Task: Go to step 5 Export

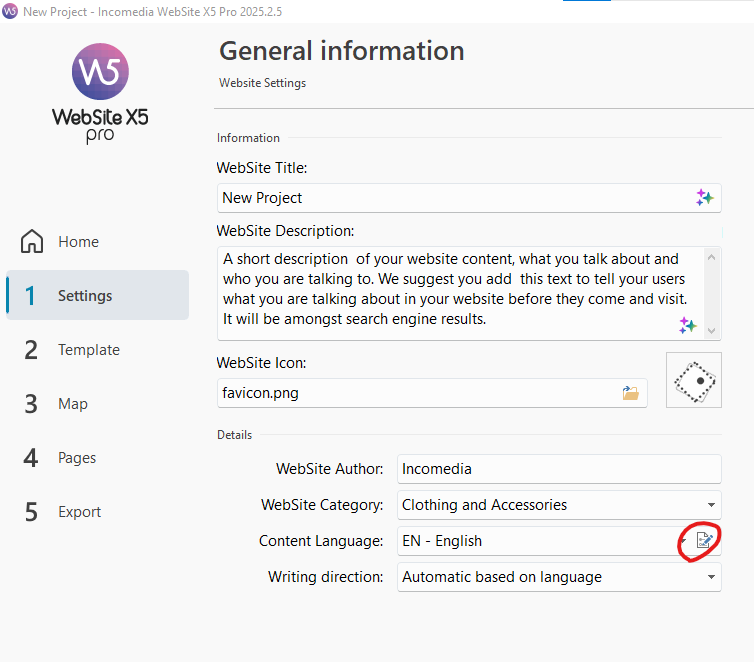Action: (x=97, y=512)
